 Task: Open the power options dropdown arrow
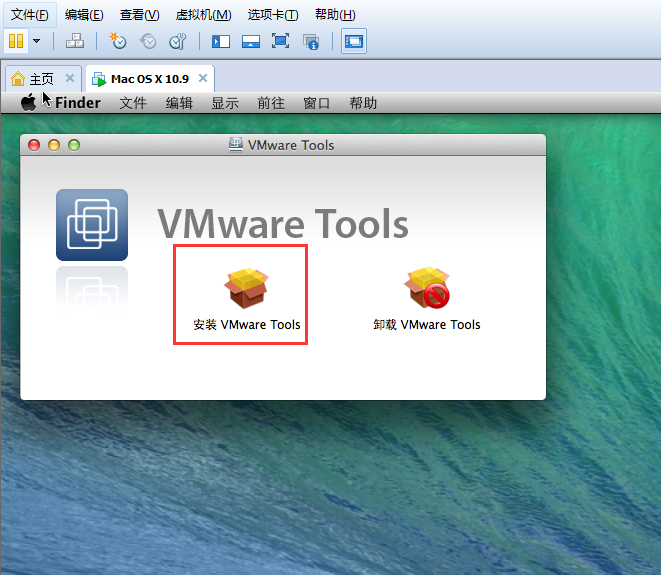[x=37, y=41]
